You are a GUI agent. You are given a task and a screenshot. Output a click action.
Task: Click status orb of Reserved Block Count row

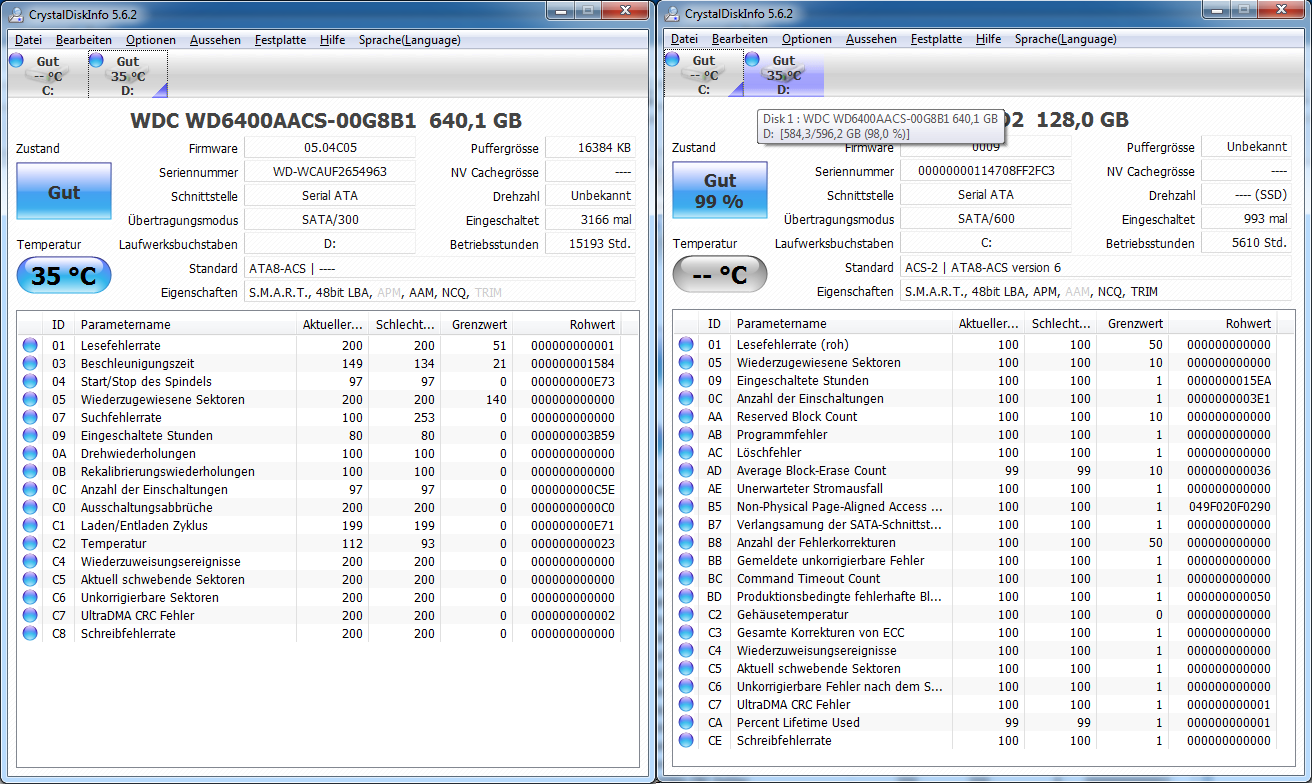tap(686, 416)
